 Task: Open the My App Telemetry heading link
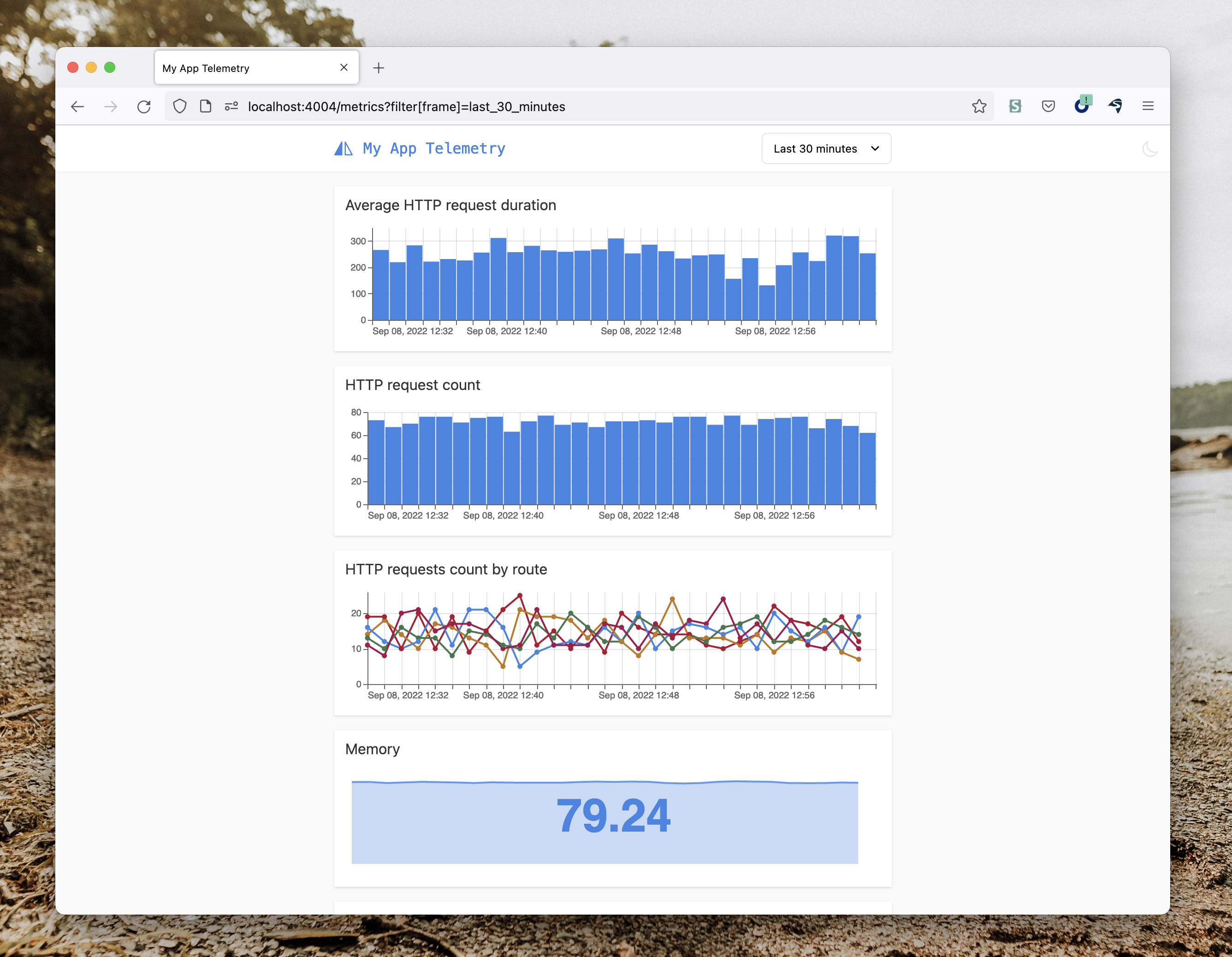pos(433,148)
